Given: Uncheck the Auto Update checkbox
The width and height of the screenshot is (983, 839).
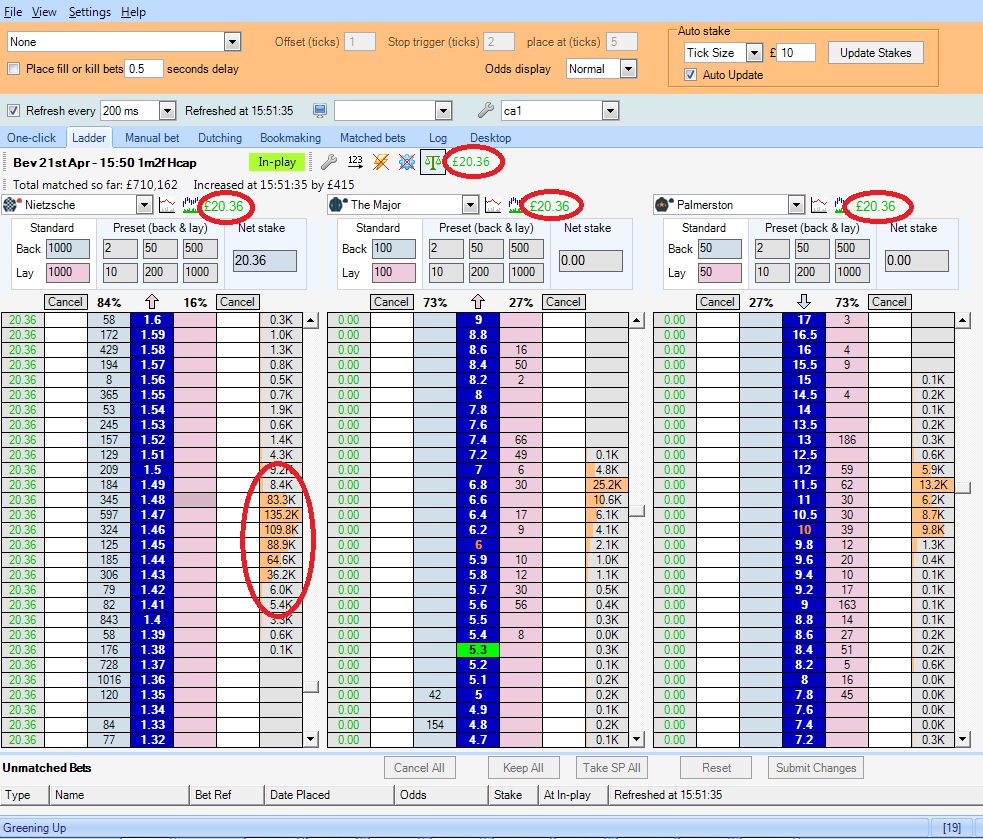Looking at the screenshot, I should 690,75.
